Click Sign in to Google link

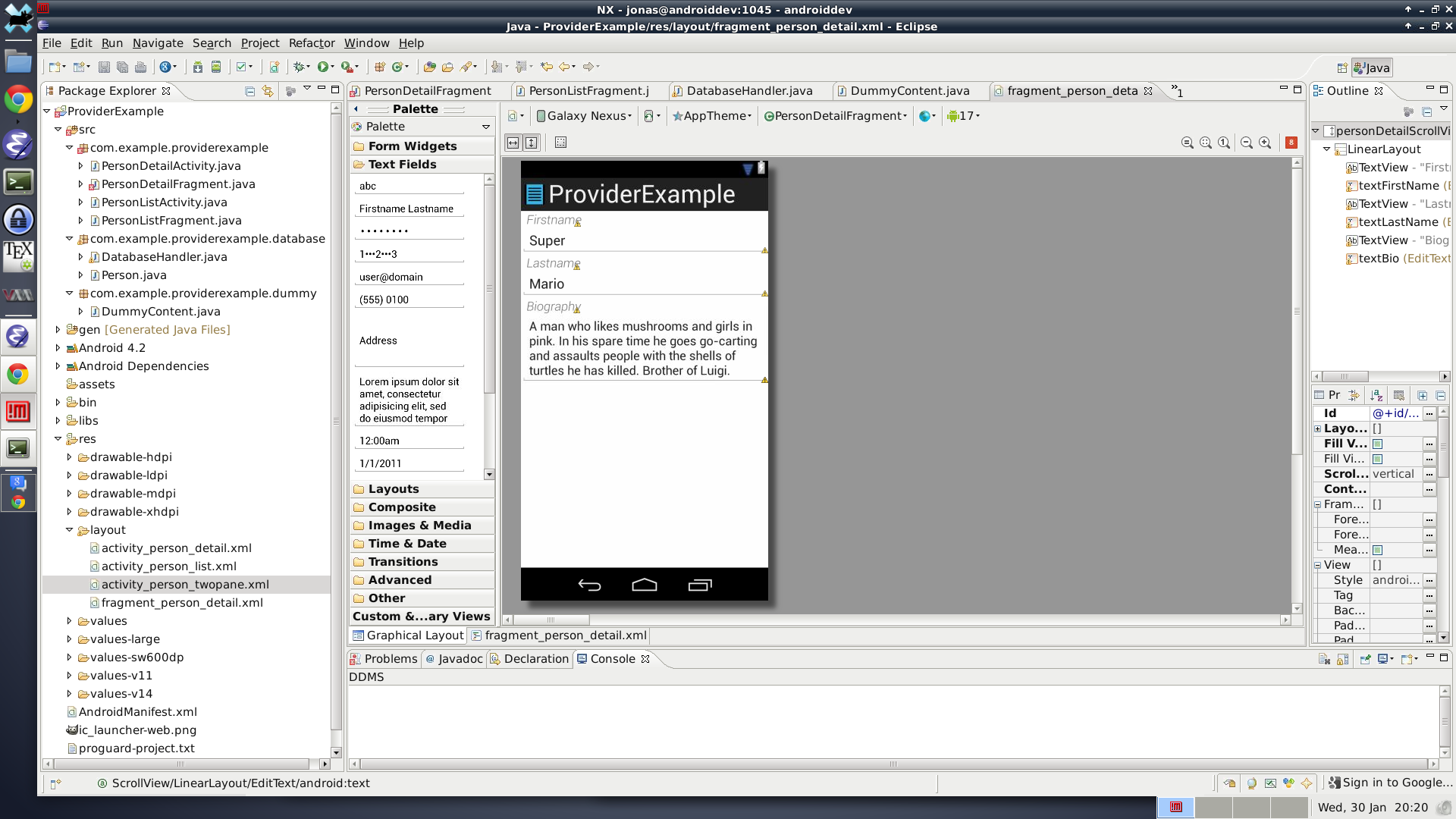pos(1396,783)
